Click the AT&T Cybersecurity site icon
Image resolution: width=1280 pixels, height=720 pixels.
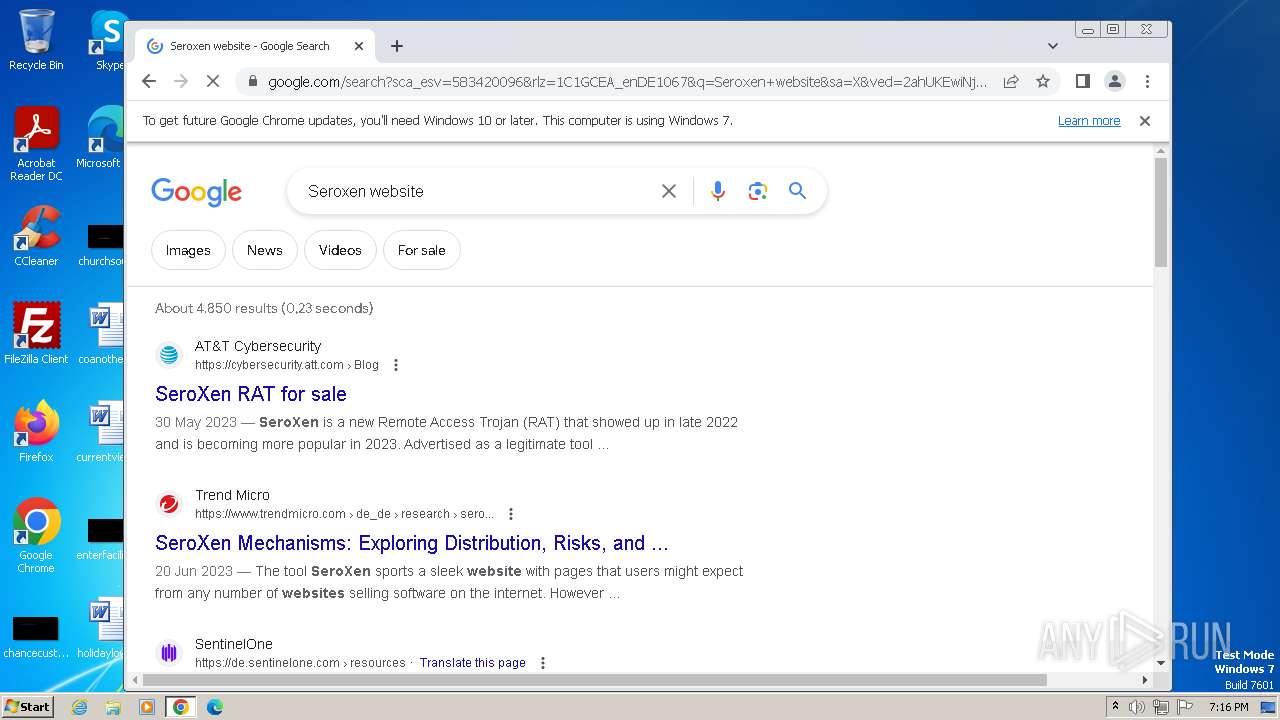click(169, 355)
